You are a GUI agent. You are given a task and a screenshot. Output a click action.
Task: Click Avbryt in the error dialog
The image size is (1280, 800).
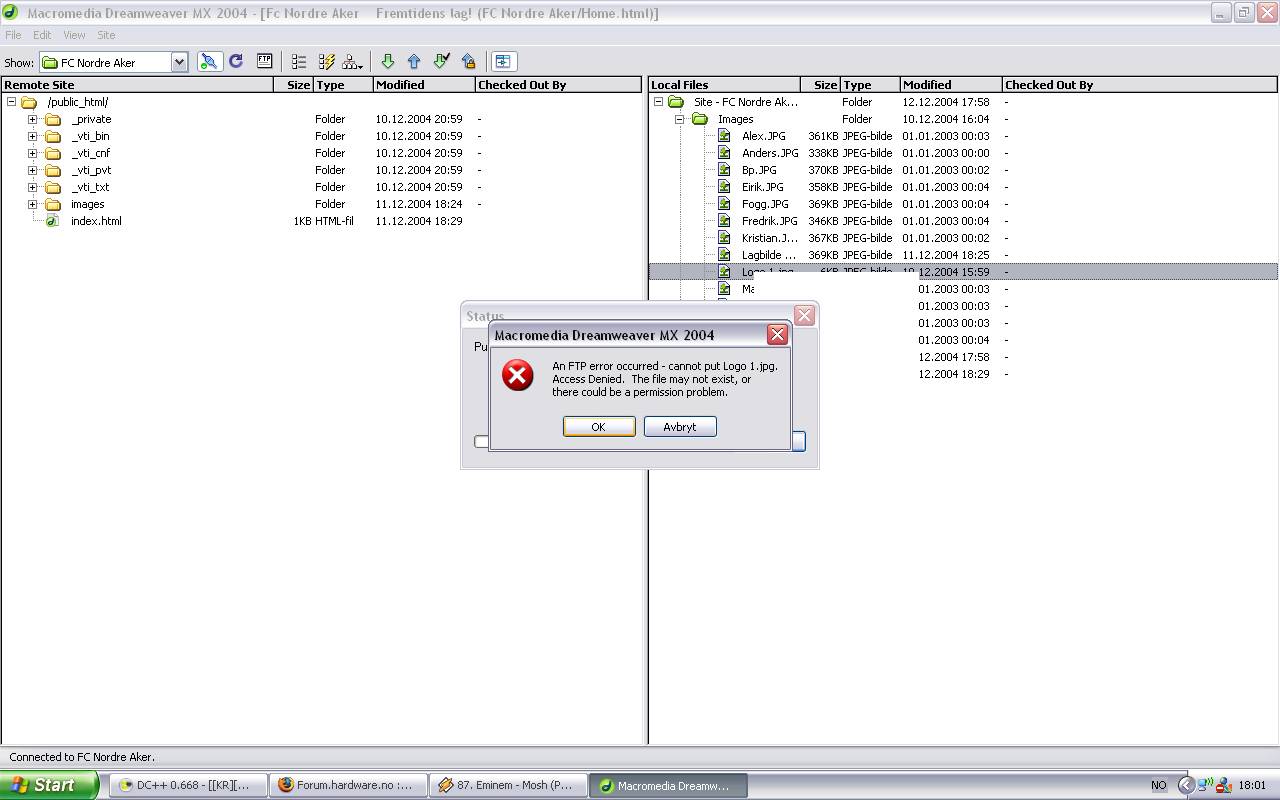(x=680, y=427)
